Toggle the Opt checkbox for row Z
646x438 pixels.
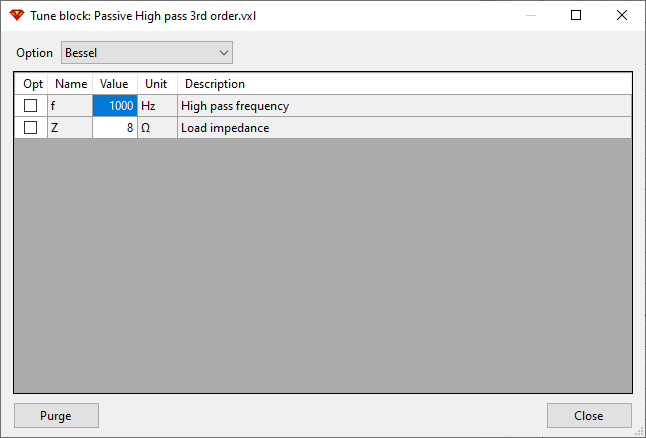coord(30,128)
